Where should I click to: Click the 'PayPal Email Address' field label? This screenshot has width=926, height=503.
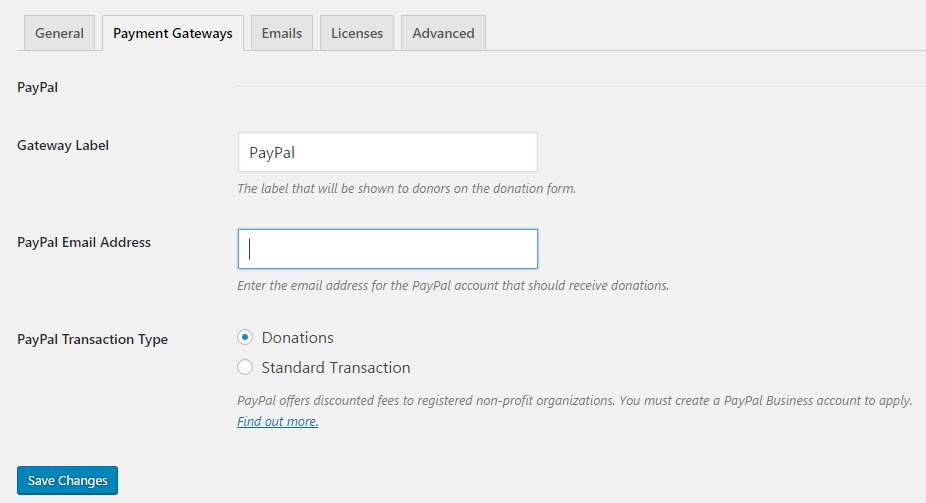point(84,242)
